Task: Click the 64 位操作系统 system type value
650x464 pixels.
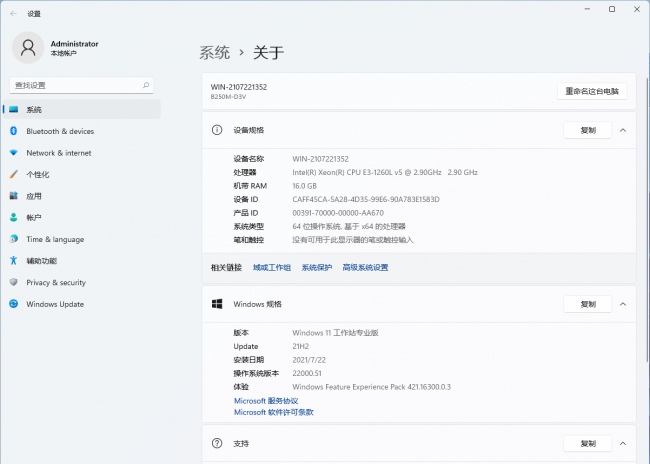Action: point(349,226)
